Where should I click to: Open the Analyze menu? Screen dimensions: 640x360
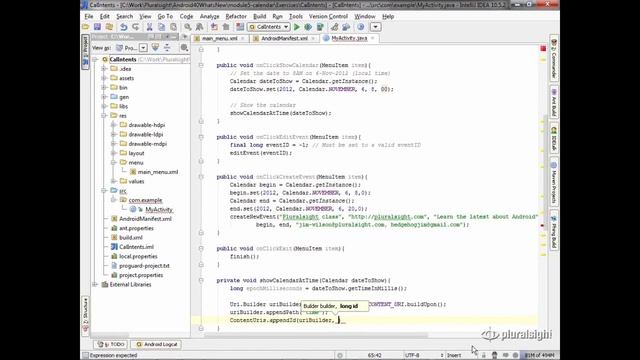click(209, 16)
